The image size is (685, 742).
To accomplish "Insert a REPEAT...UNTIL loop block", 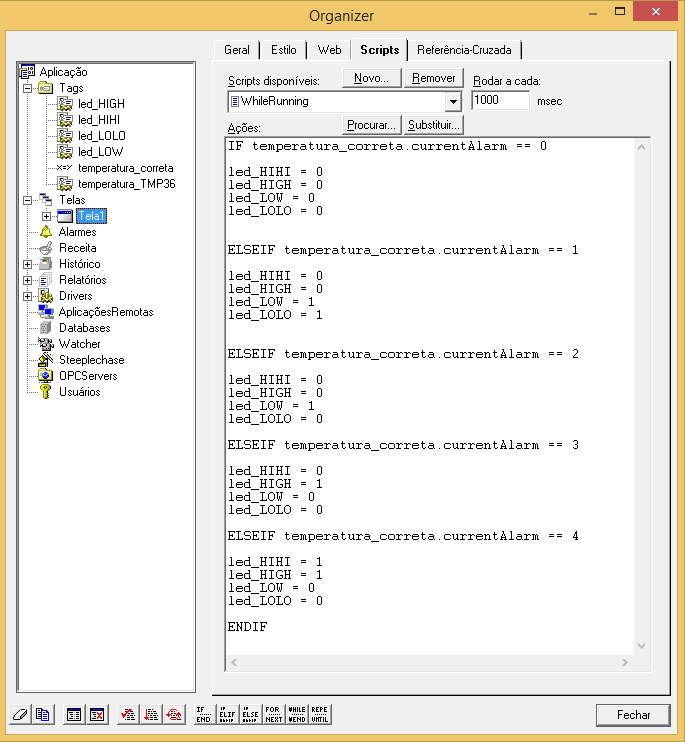I will [x=319, y=714].
